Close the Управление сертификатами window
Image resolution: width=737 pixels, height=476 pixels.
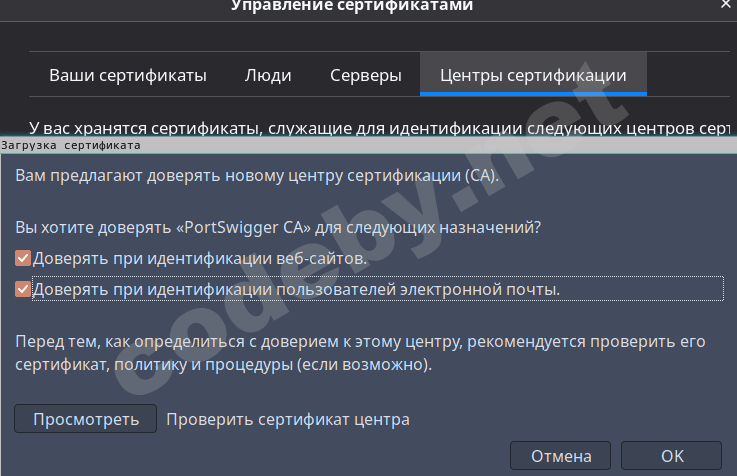coord(726,4)
